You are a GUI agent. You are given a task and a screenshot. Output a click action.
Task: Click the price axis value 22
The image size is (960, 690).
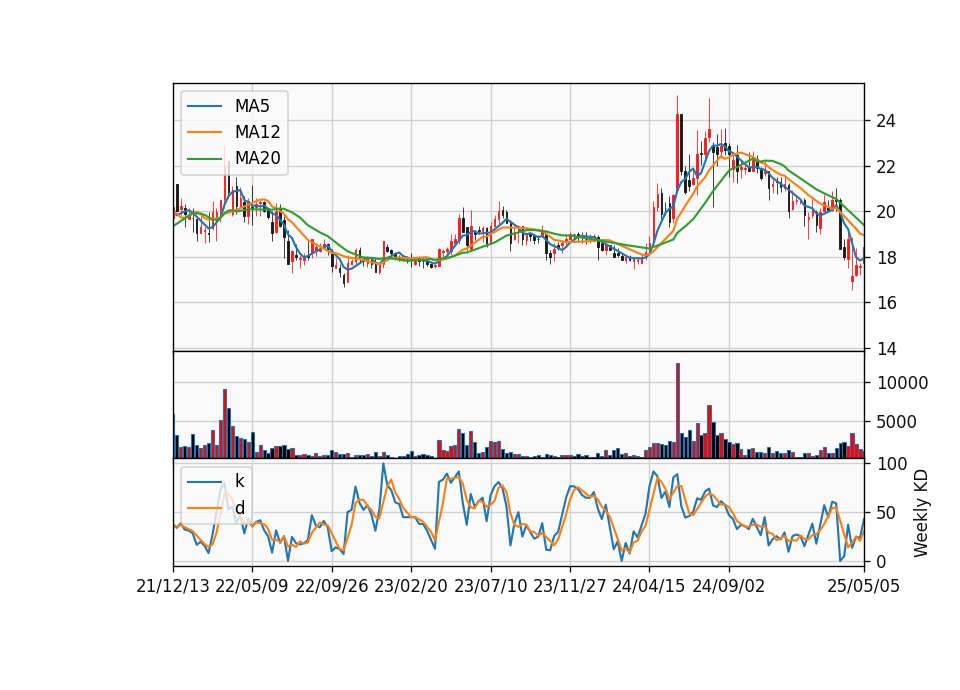[x=885, y=167]
